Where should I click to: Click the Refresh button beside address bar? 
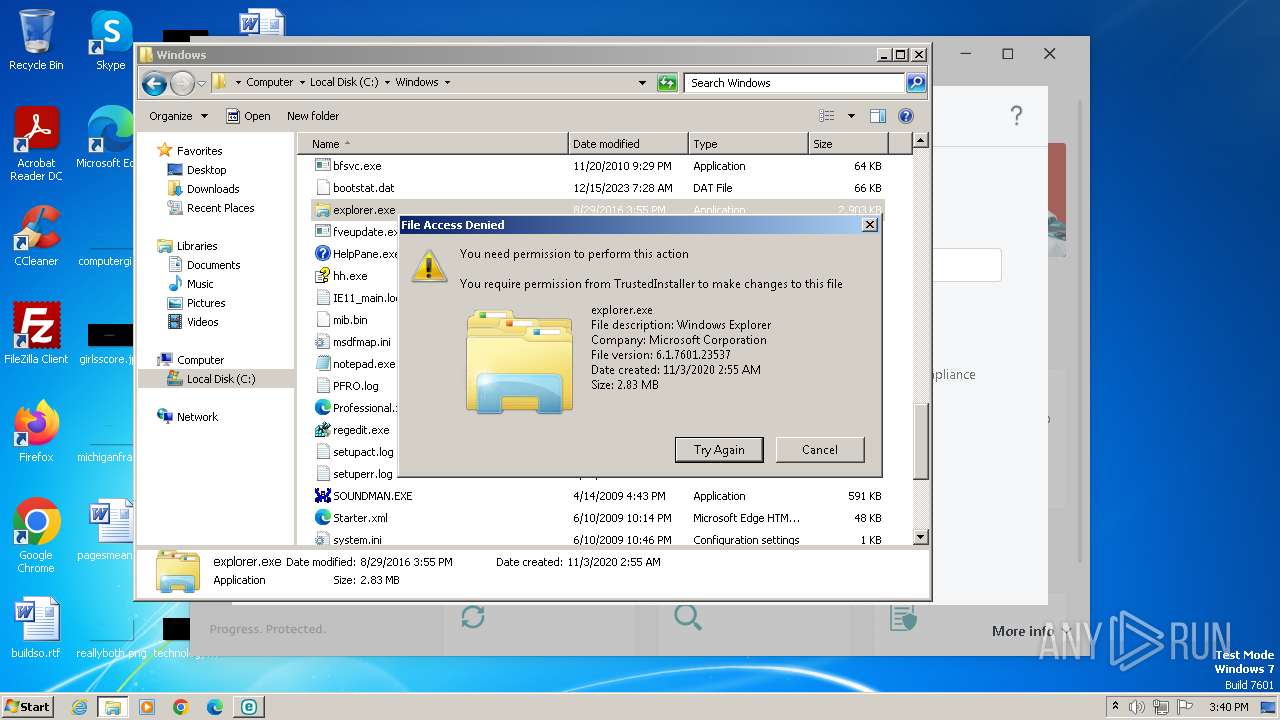click(x=667, y=83)
